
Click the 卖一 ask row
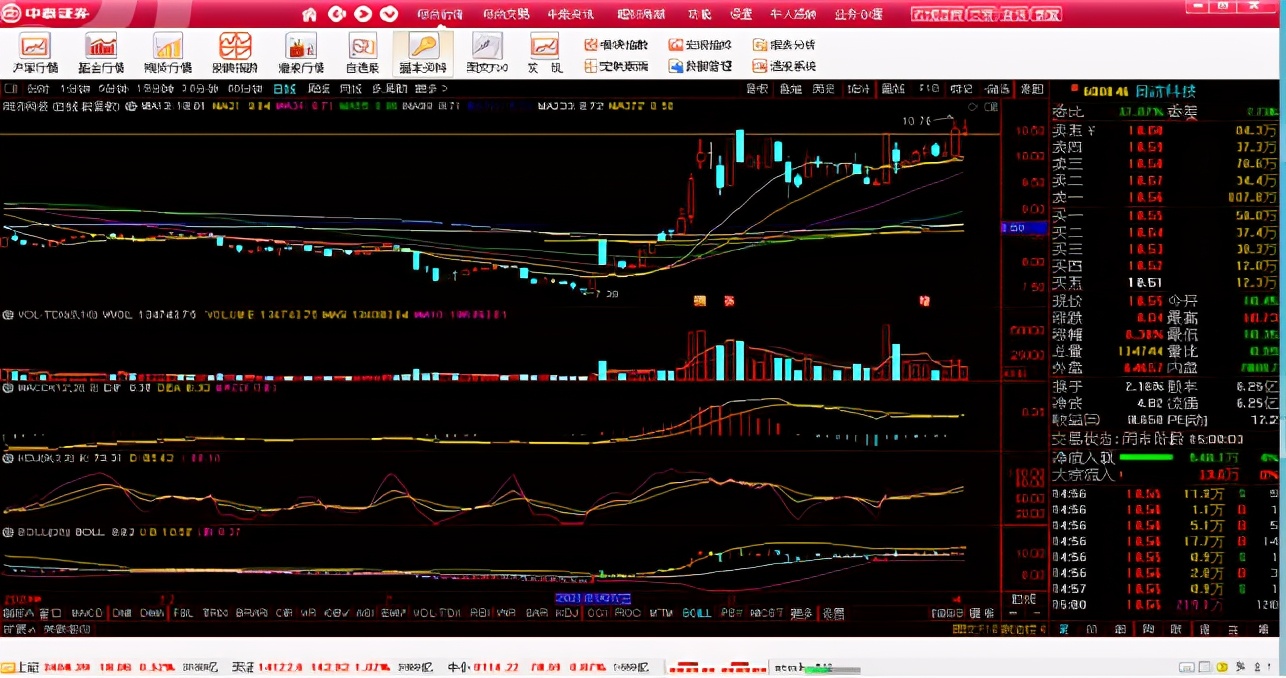pos(1166,197)
